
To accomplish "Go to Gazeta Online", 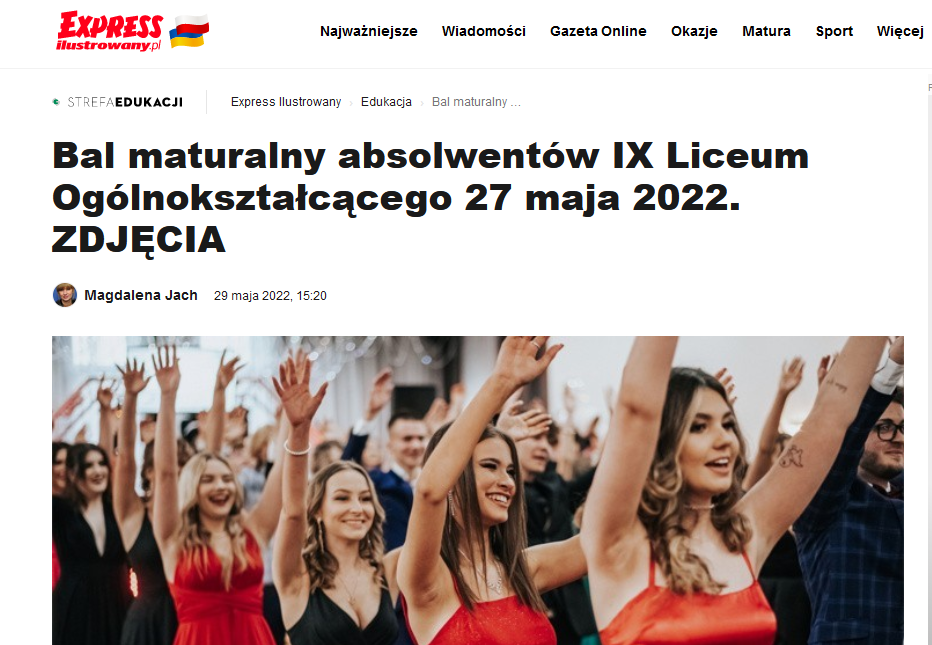I will [598, 31].
